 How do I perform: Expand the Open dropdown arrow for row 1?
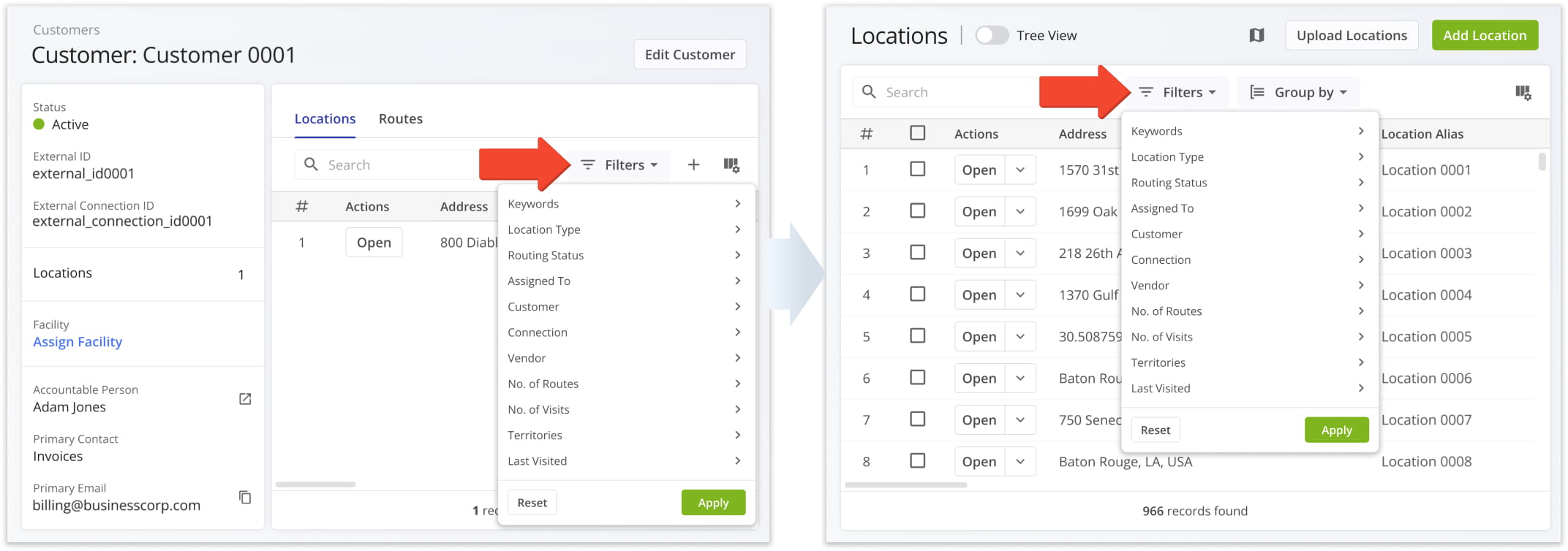click(1020, 170)
